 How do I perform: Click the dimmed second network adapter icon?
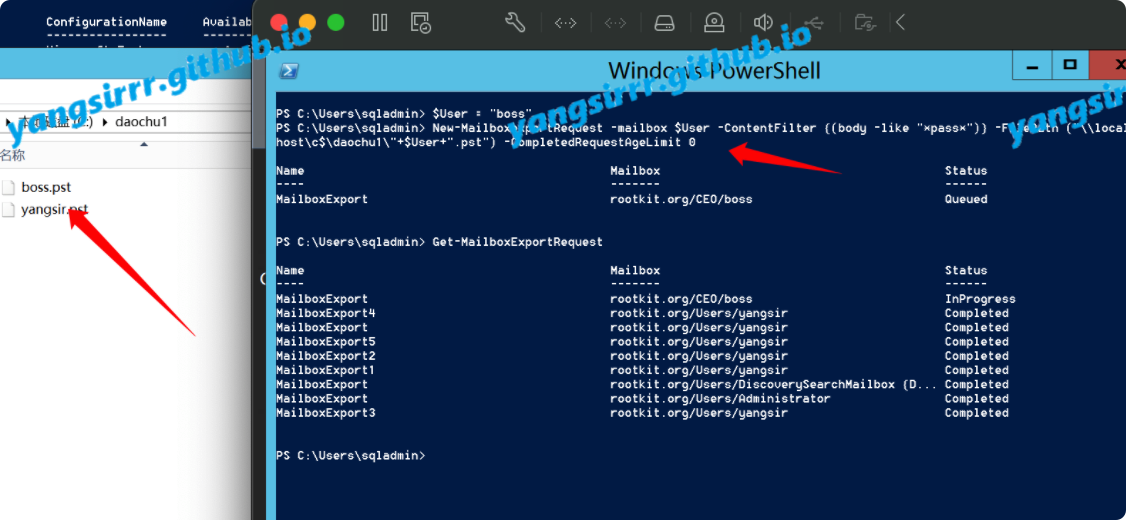pyautogui.click(x=615, y=23)
